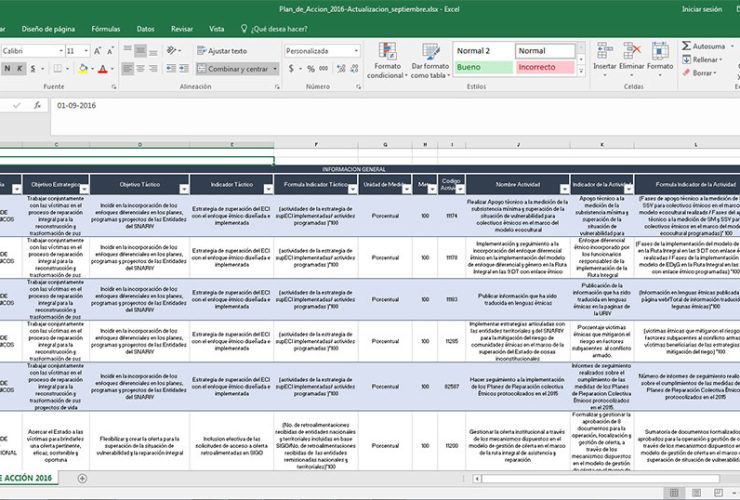Open Vista ribbon tab
This screenshot has height=500, width=740.
(217, 29)
